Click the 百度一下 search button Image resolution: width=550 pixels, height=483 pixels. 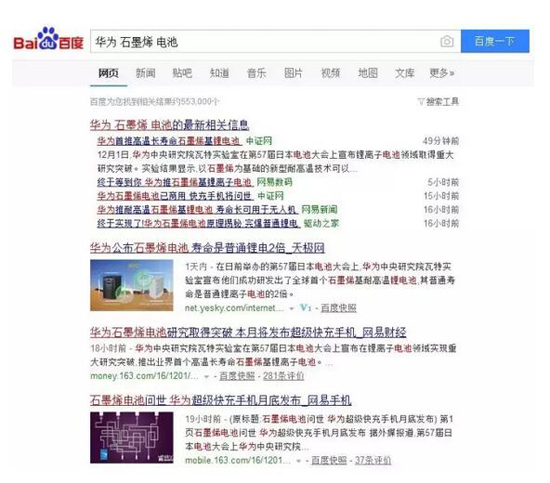pyautogui.click(x=495, y=41)
